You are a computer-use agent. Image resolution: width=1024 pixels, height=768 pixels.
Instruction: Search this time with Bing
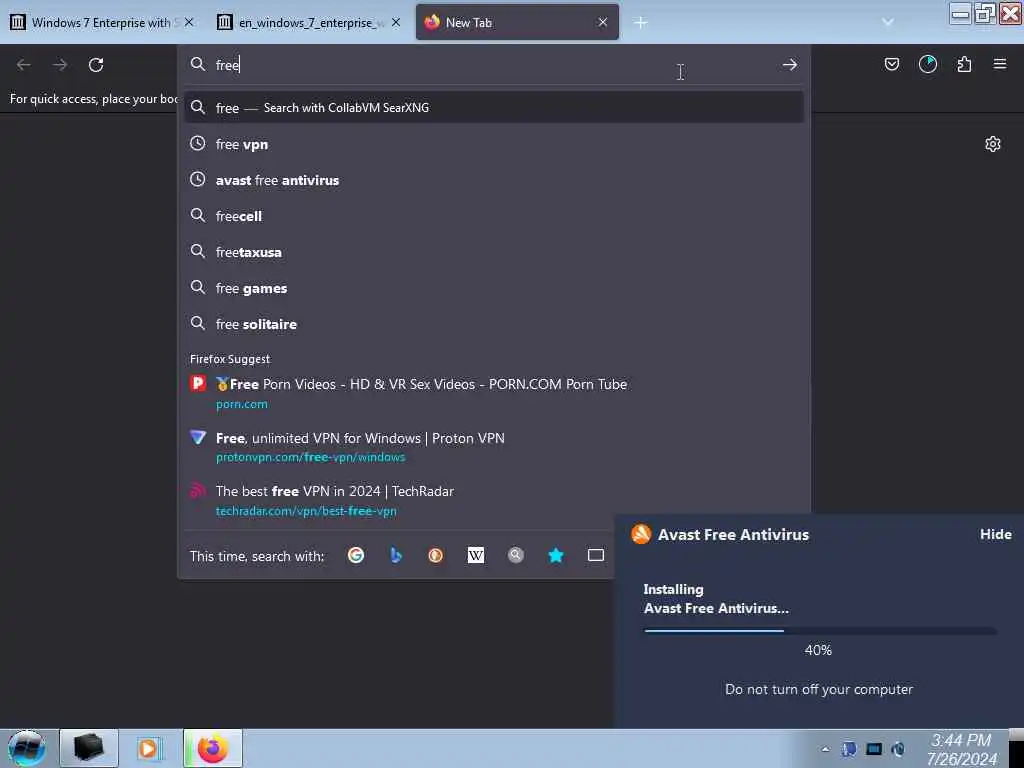coord(396,555)
